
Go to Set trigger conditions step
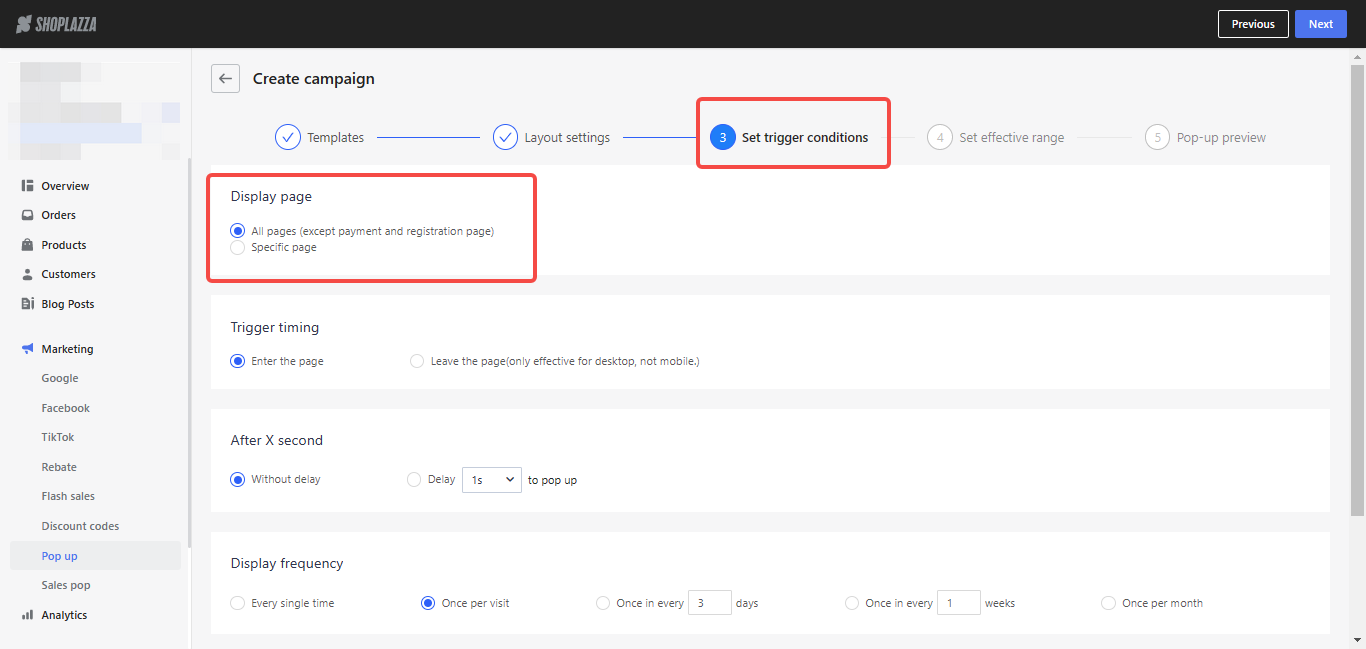pyautogui.click(x=805, y=138)
